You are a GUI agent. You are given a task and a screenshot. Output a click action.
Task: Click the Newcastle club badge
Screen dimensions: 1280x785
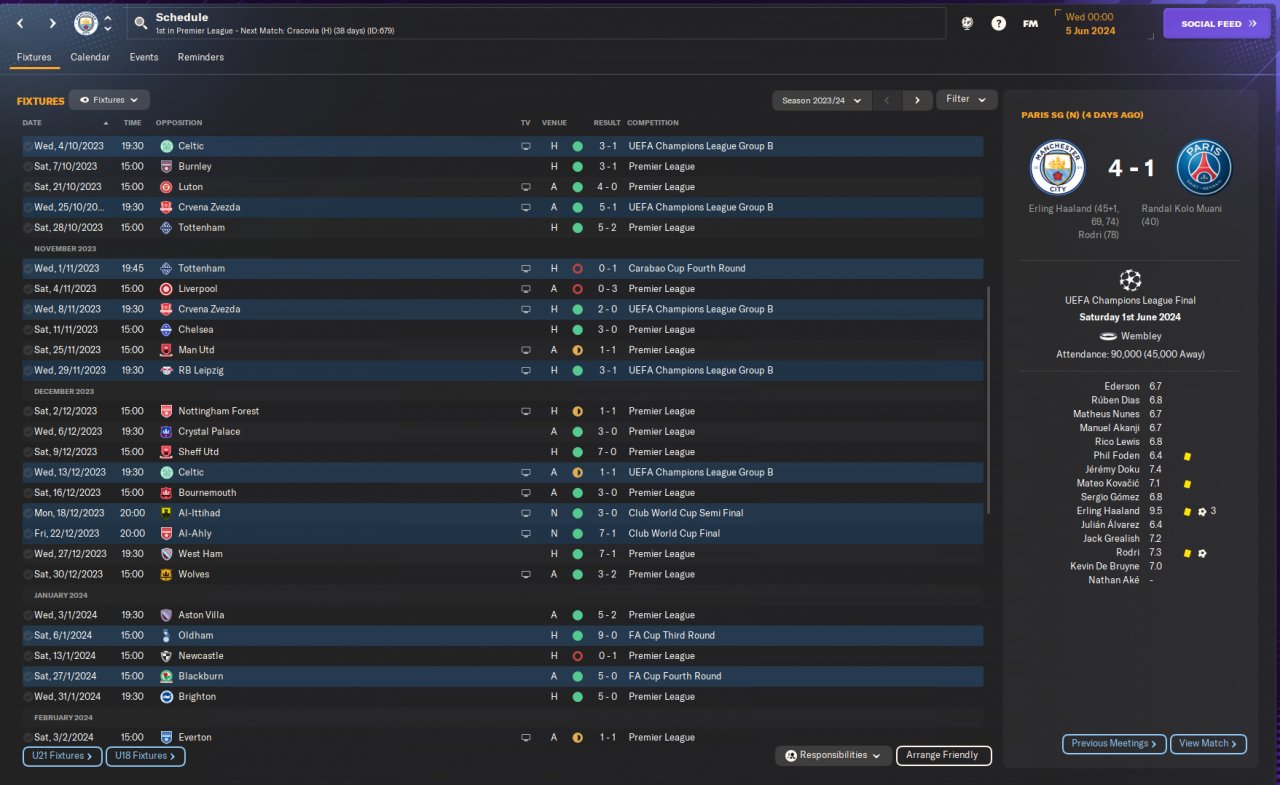pyautogui.click(x=166, y=656)
